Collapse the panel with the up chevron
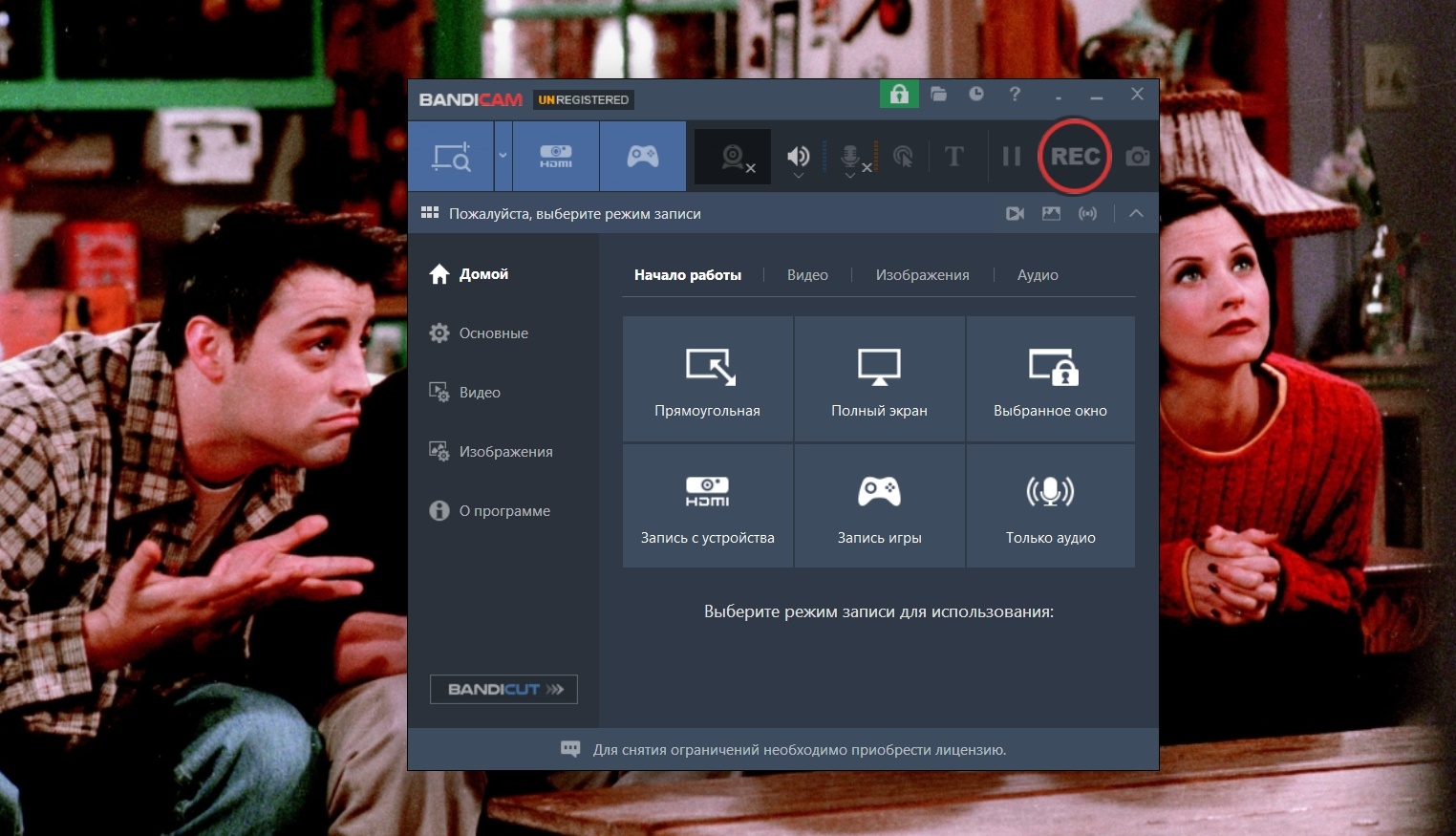This screenshot has width=1456, height=836. pos(1136,213)
